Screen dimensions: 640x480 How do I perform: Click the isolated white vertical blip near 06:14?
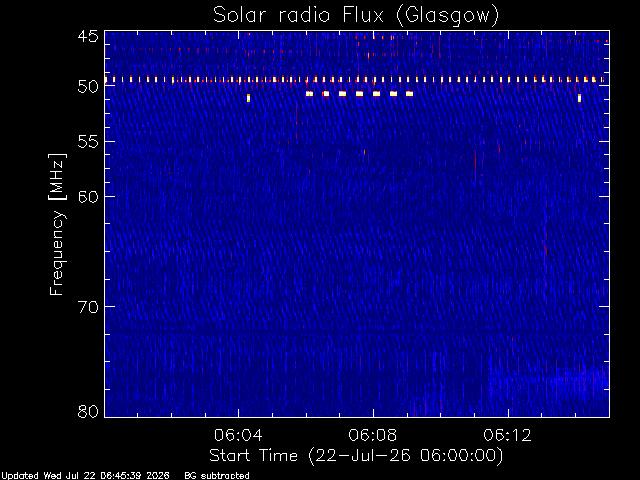(579, 98)
